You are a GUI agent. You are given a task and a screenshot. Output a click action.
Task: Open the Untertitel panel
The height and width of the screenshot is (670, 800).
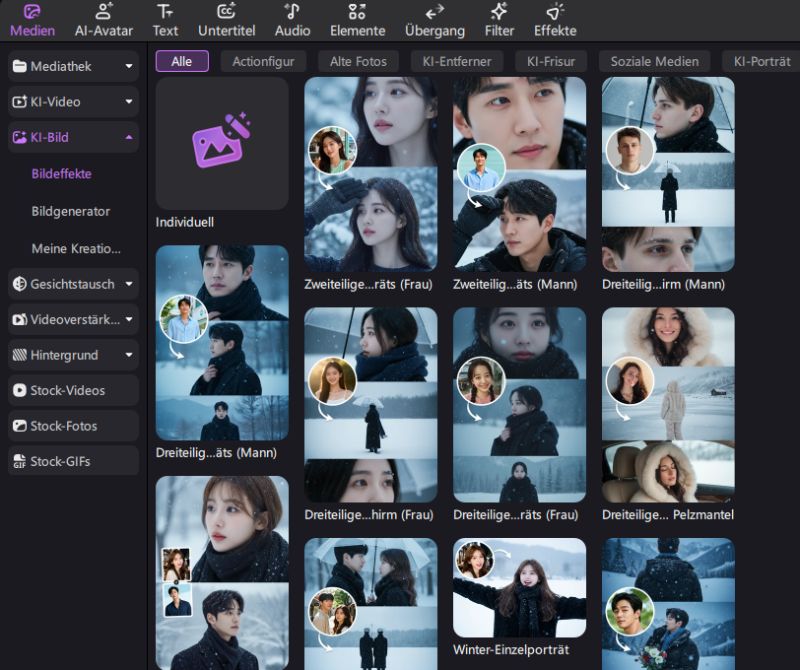(226, 13)
